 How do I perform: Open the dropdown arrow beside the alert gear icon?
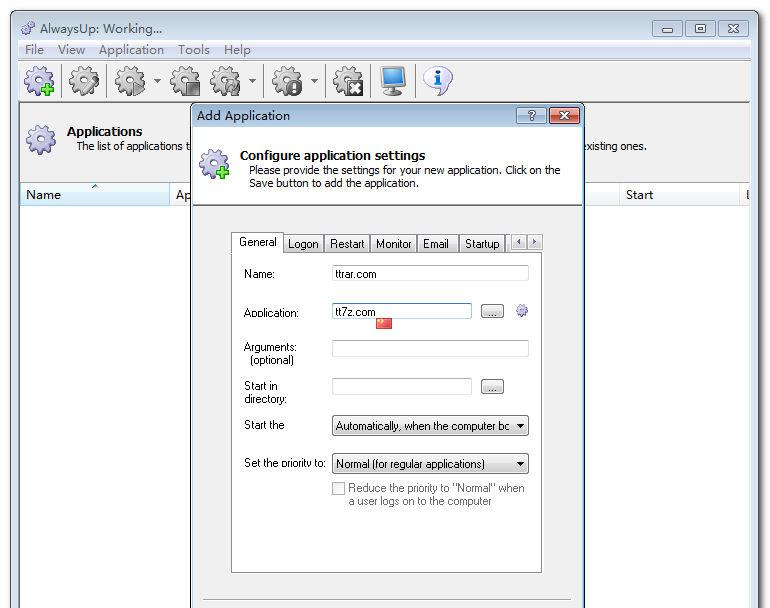[x=314, y=81]
